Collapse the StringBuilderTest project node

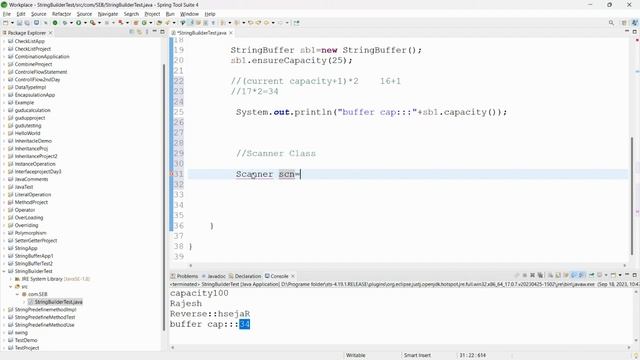click(4, 271)
